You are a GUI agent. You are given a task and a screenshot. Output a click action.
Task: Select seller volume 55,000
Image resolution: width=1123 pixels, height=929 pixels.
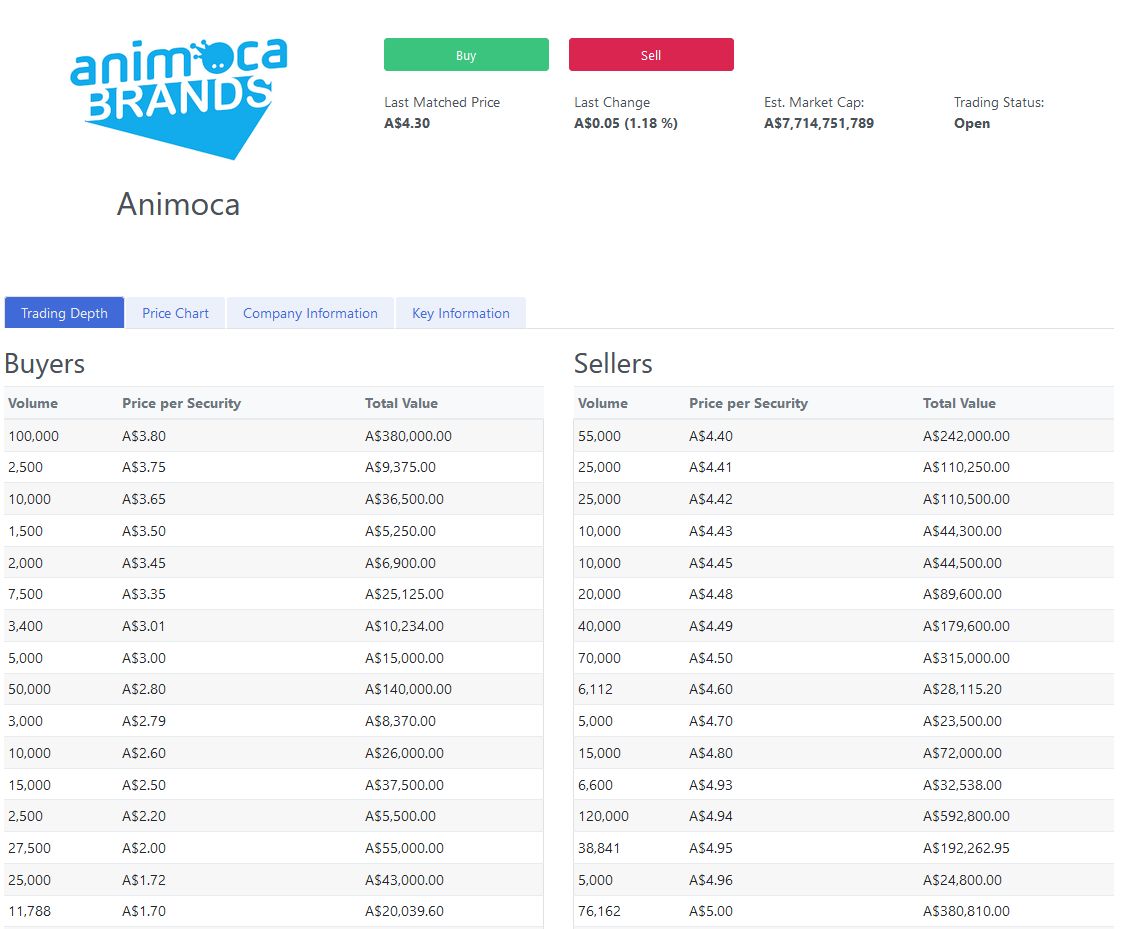[599, 436]
